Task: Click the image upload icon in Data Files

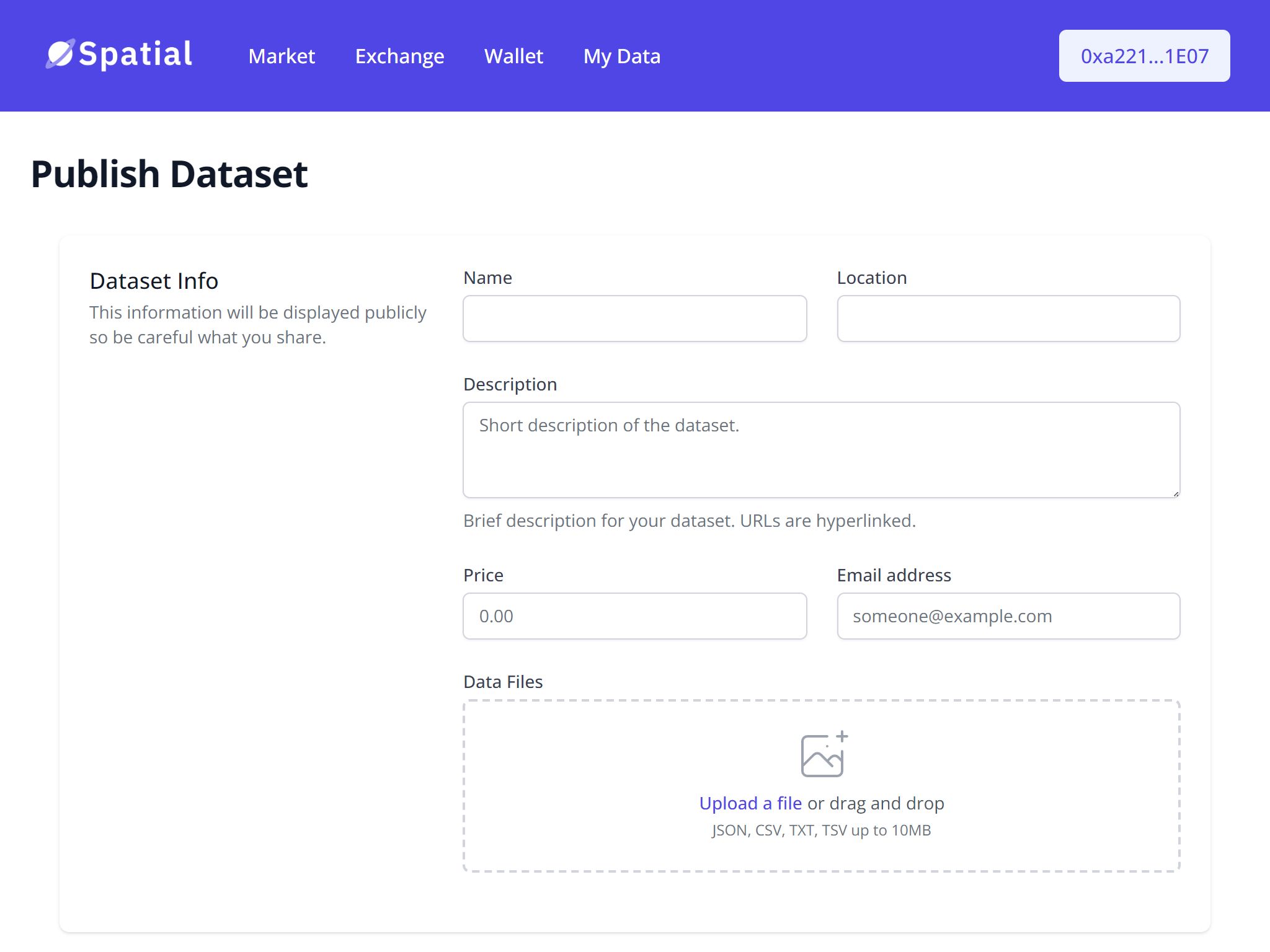Action: pyautogui.click(x=824, y=754)
